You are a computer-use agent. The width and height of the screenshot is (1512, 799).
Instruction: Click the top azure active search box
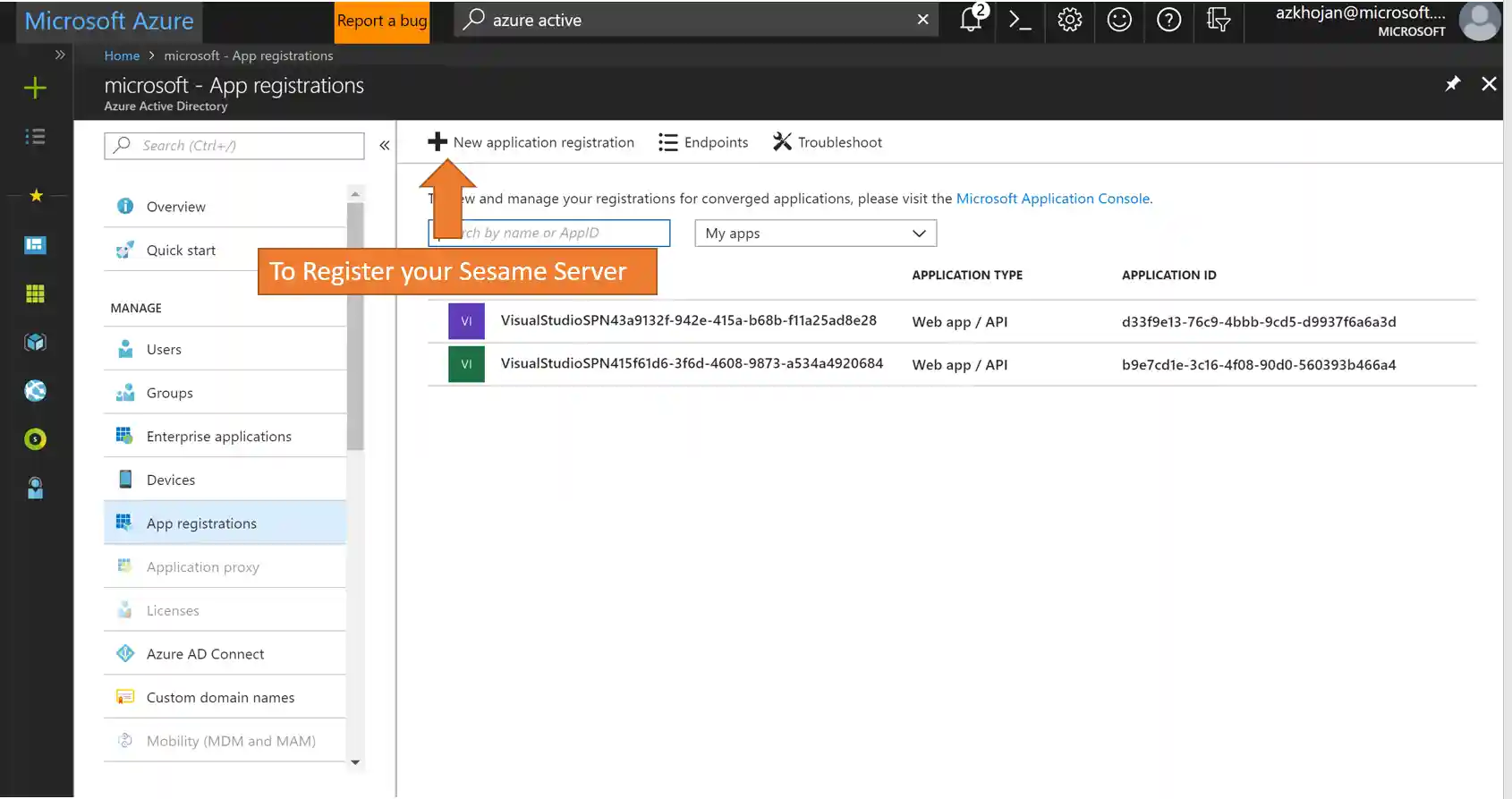696,20
